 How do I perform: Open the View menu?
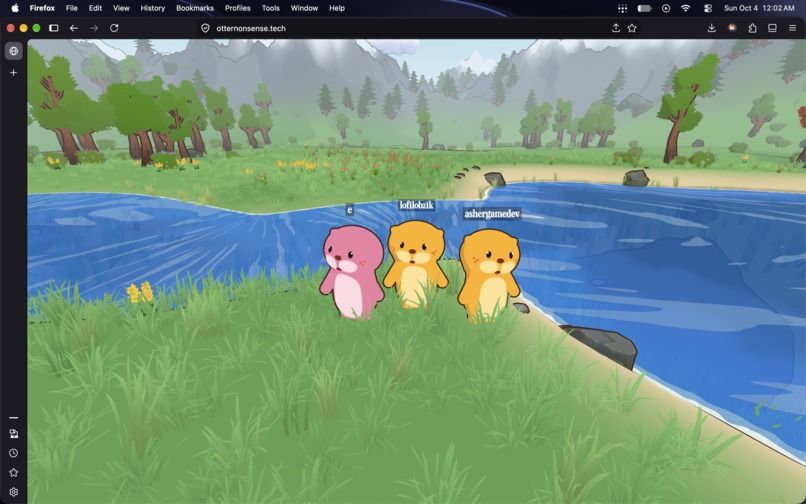point(121,8)
